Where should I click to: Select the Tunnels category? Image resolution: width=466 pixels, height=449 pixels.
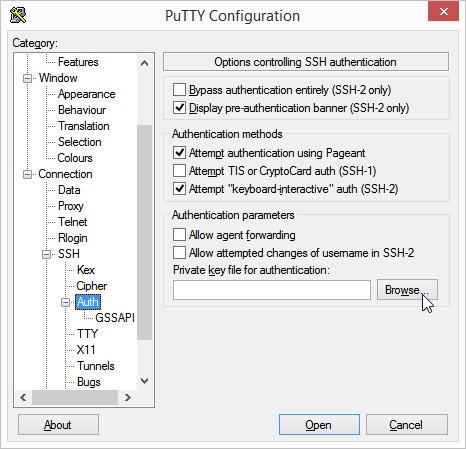tap(96, 366)
